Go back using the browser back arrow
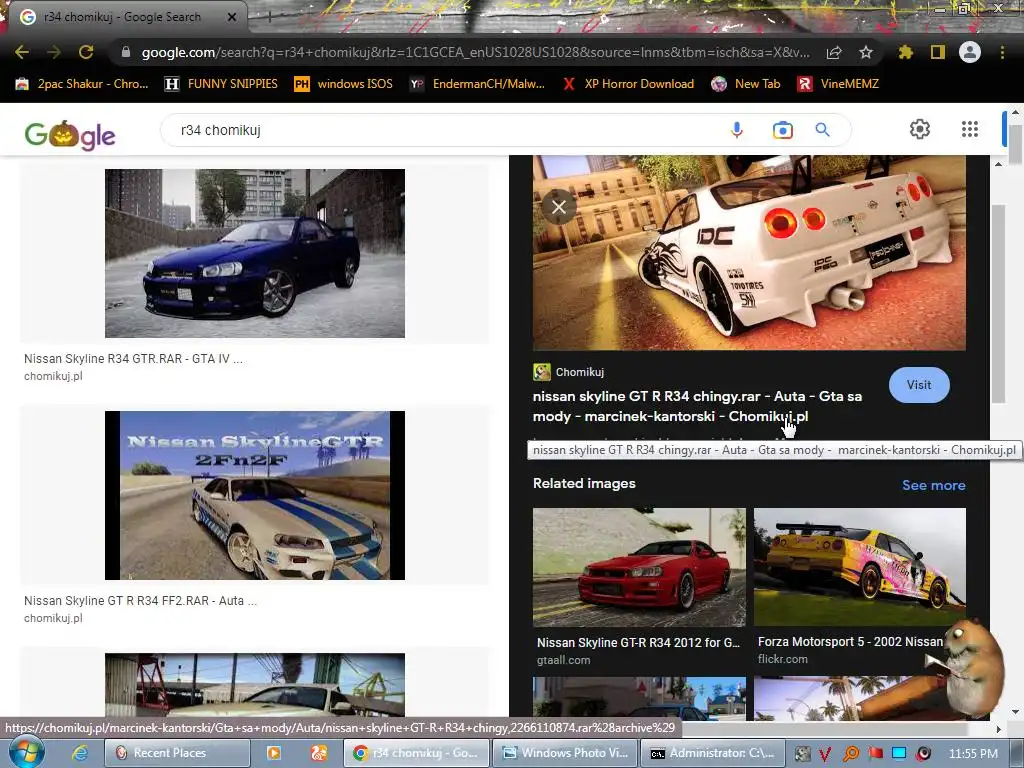This screenshot has width=1024, height=768. tap(22, 52)
